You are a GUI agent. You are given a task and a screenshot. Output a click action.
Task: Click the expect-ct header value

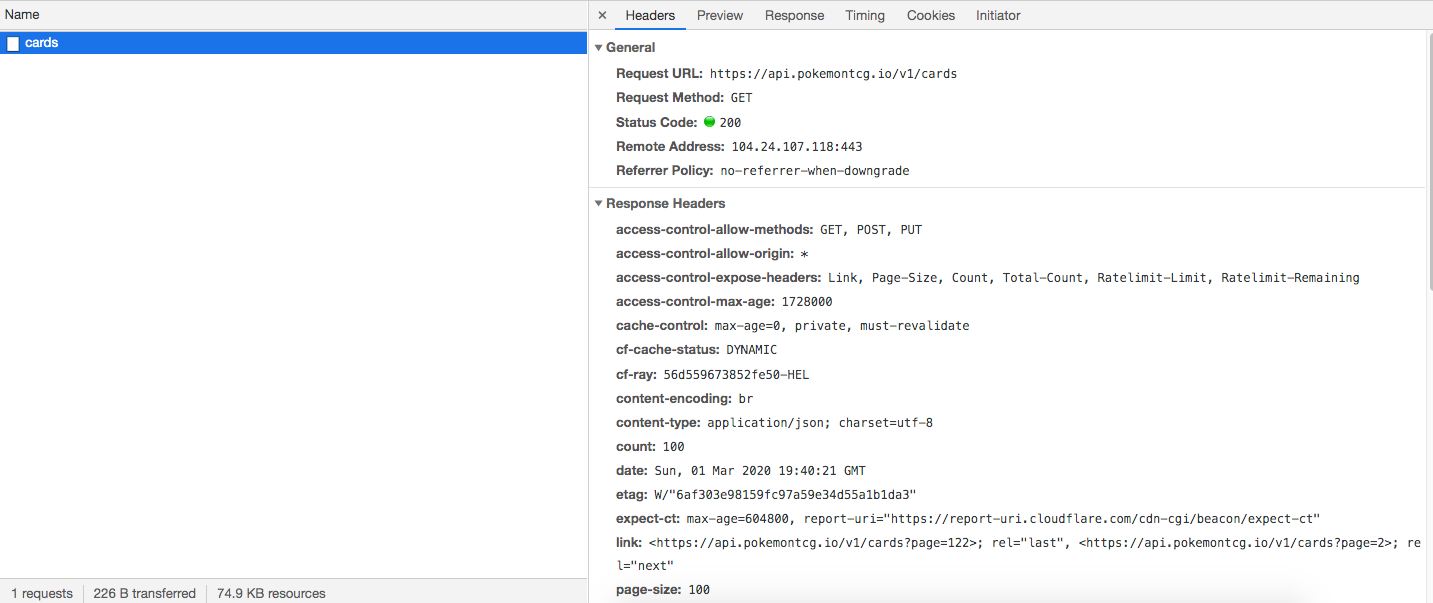tap(1003, 519)
